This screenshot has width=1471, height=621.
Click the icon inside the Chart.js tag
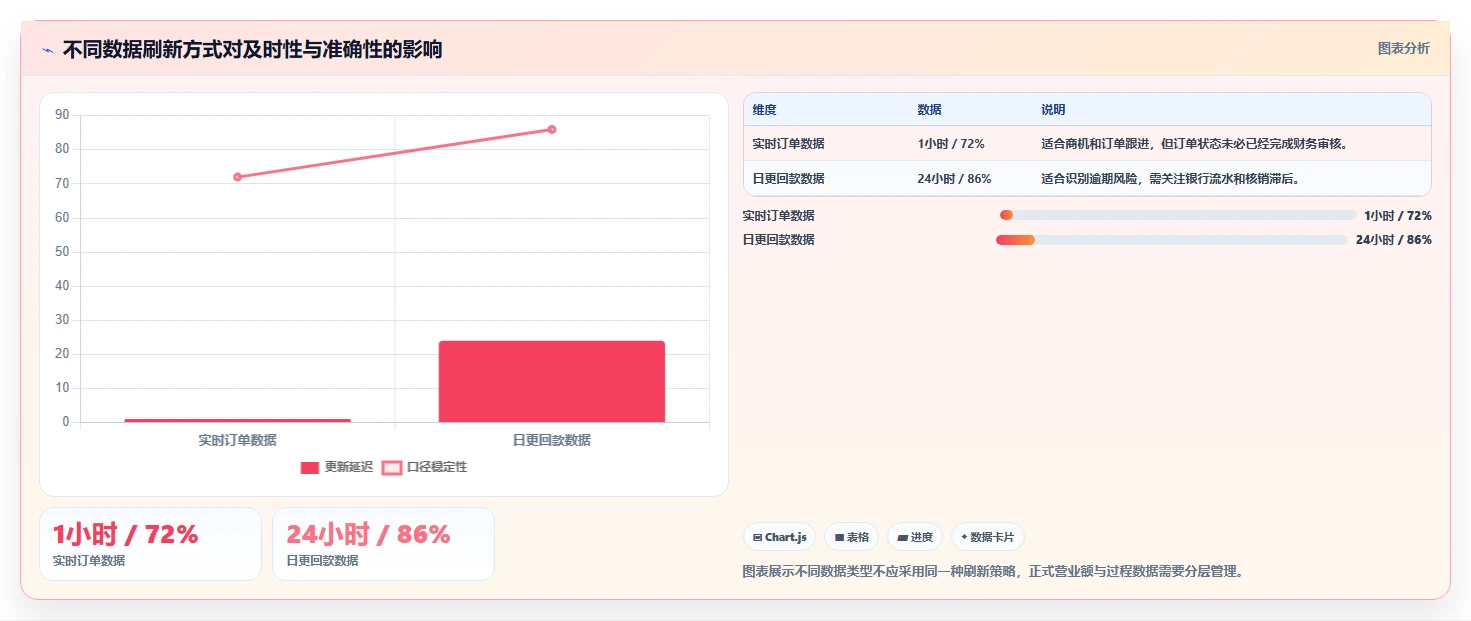click(x=757, y=537)
